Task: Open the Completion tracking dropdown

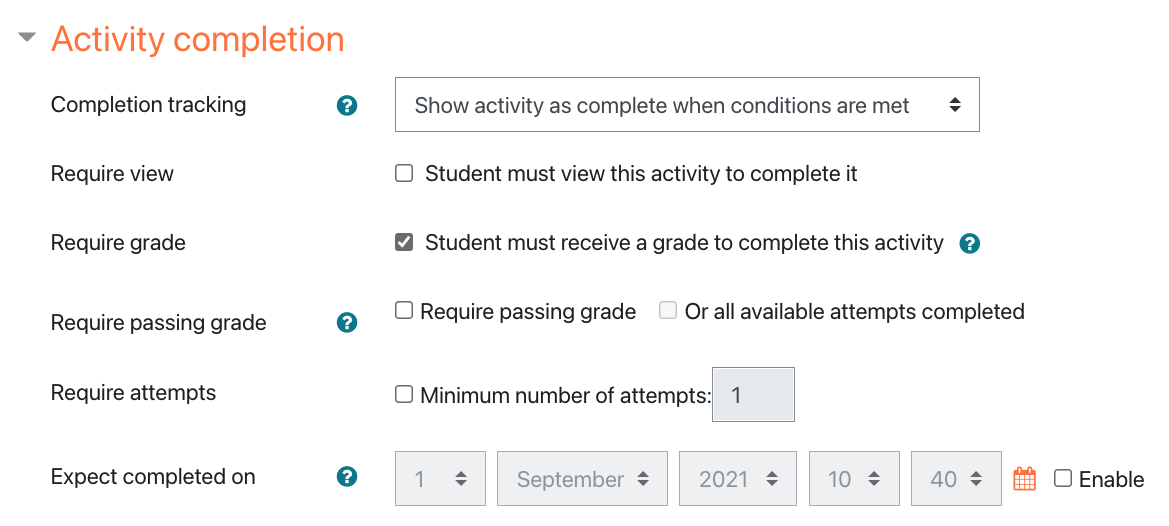Action: [x=687, y=105]
